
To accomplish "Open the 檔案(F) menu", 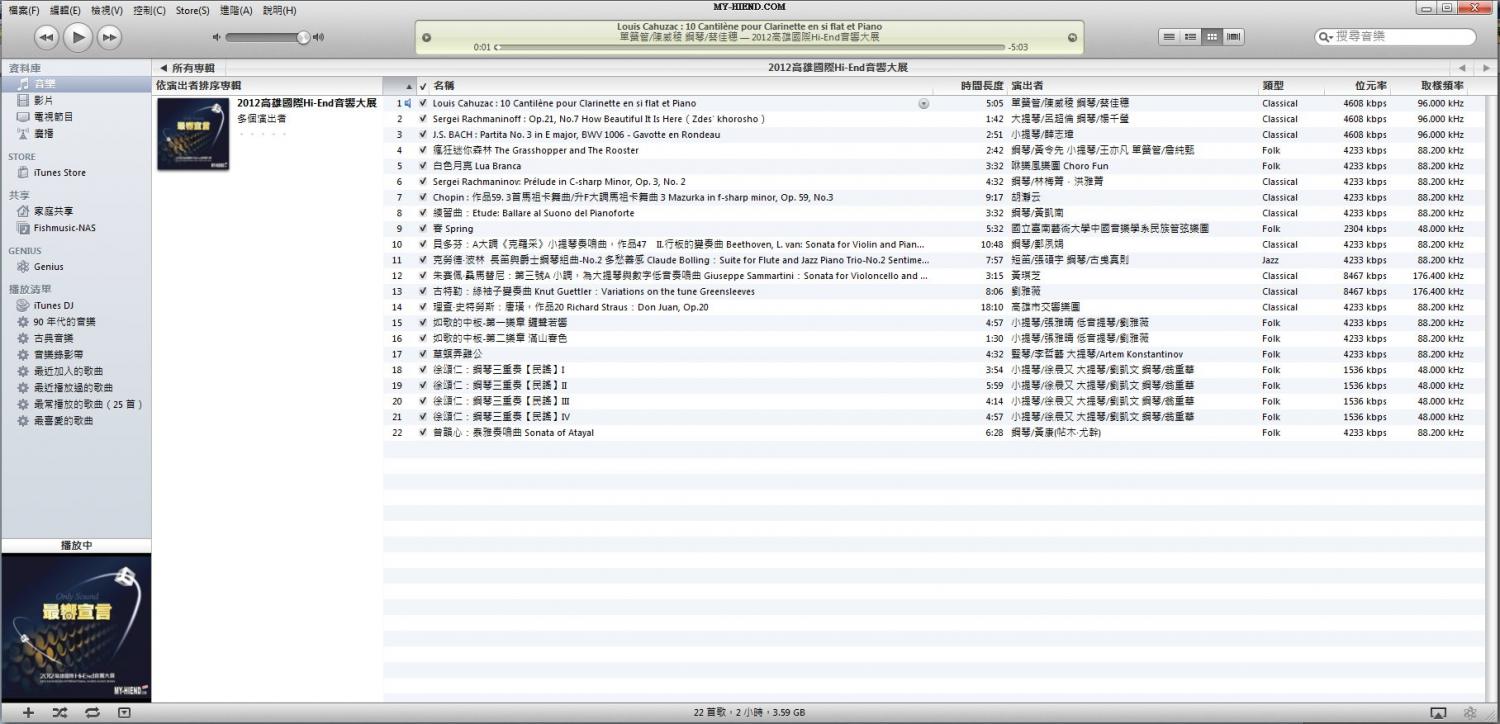I will point(24,10).
